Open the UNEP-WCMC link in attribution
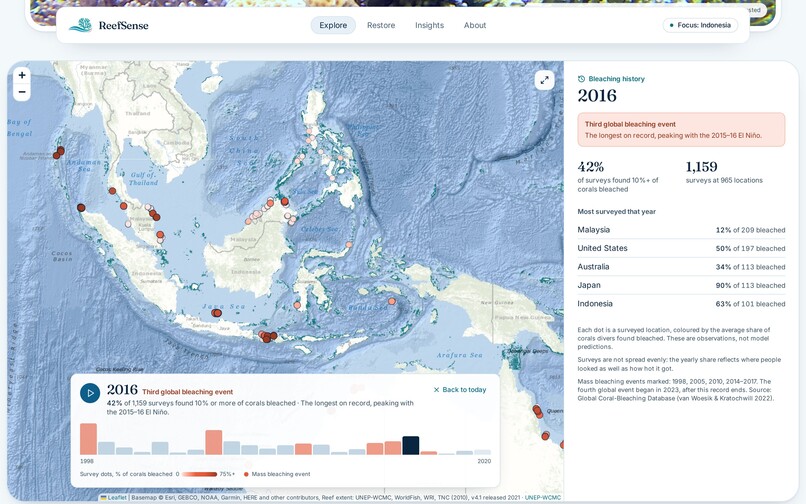Image resolution: width=806 pixels, height=504 pixels. [543, 497]
